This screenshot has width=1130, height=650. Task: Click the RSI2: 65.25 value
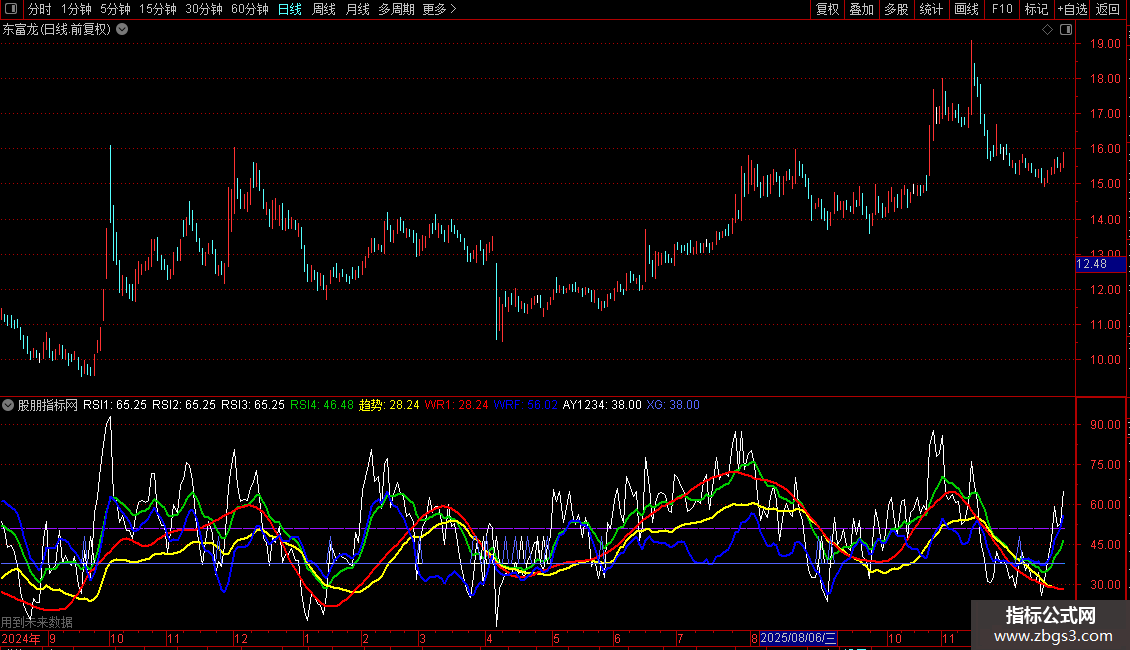click(184, 405)
